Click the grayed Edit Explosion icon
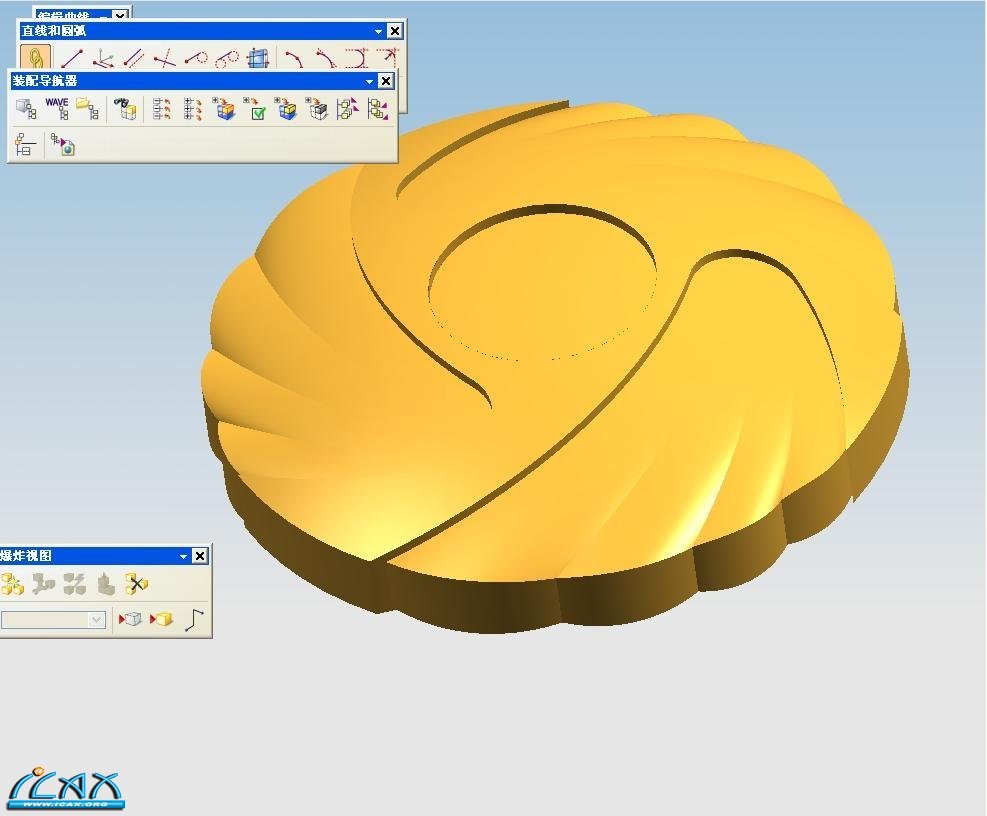 pos(43,584)
